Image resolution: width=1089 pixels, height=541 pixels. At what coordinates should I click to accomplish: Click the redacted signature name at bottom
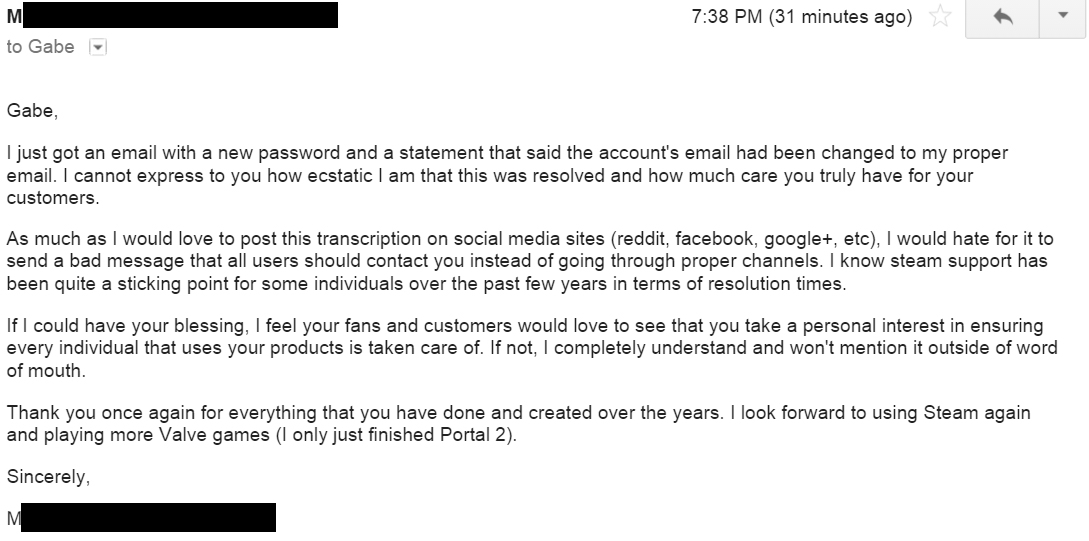148,518
